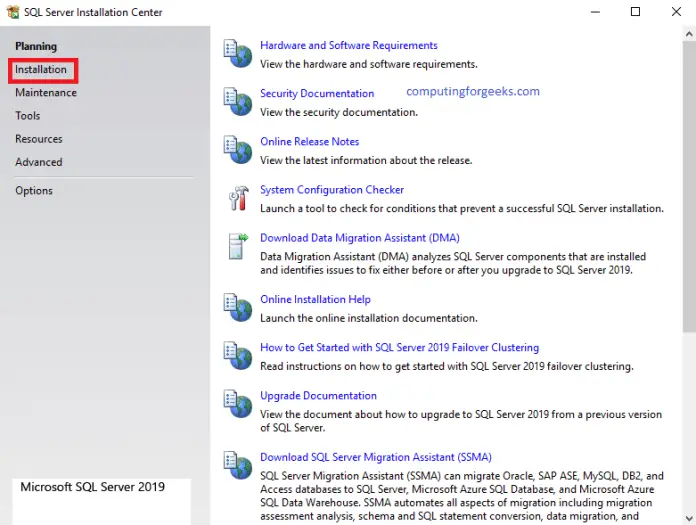Open the Advanced category
This screenshot has width=696, height=525.
[x=39, y=162]
